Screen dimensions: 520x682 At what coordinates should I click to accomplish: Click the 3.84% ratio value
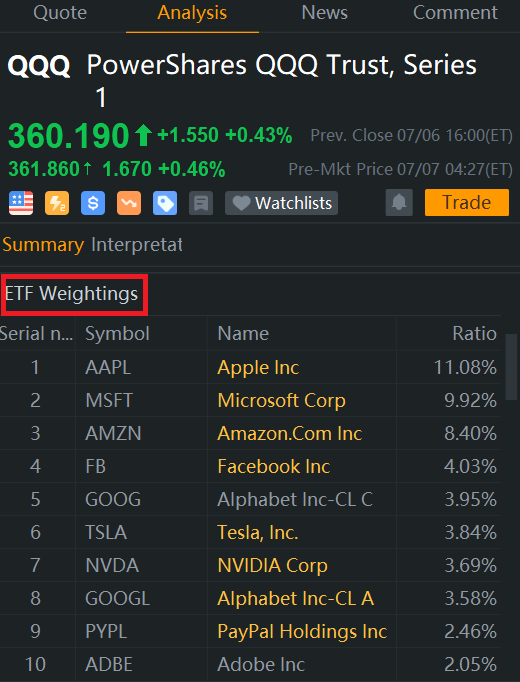[x=470, y=533]
